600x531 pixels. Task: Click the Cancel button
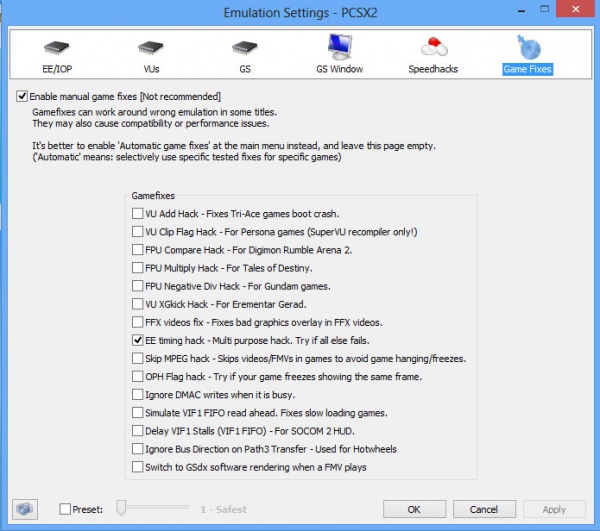[484, 509]
